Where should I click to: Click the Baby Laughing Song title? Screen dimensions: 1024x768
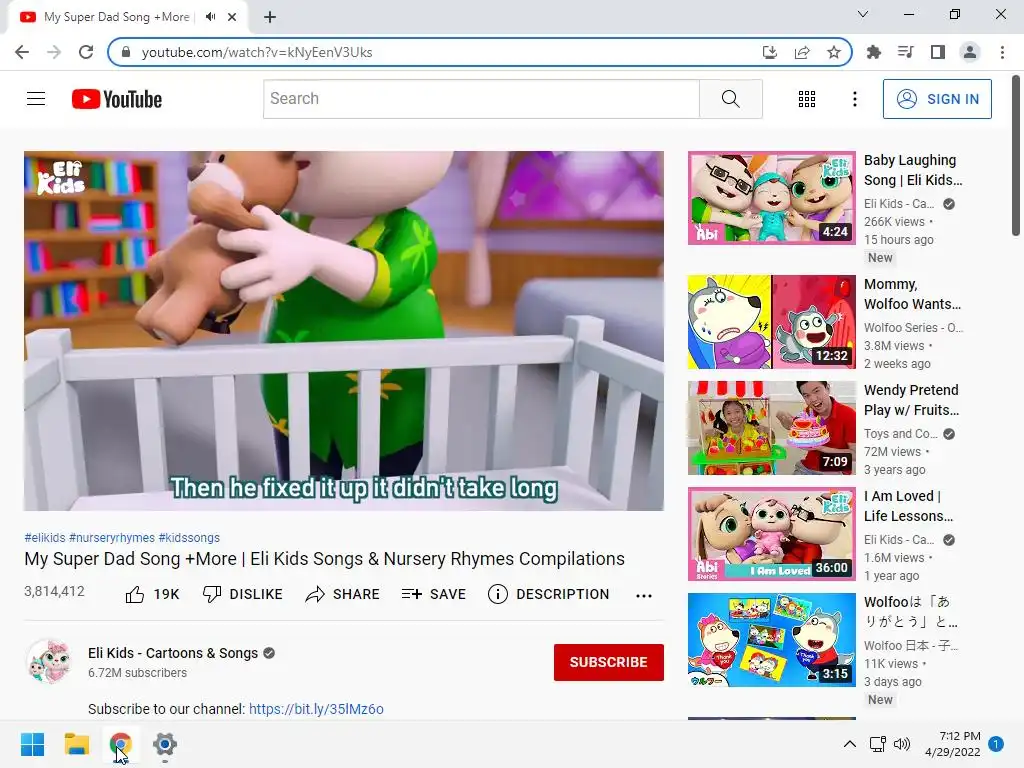tap(913, 170)
